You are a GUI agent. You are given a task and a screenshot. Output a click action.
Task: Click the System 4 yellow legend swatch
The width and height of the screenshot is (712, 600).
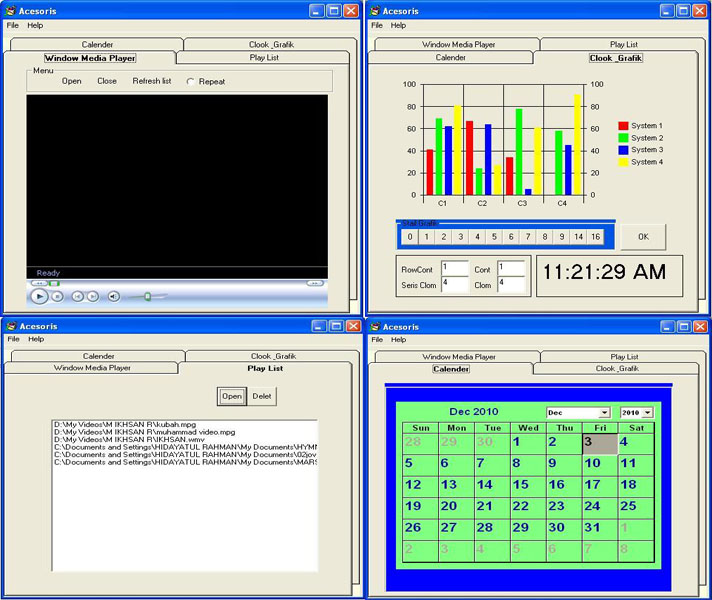(623, 162)
